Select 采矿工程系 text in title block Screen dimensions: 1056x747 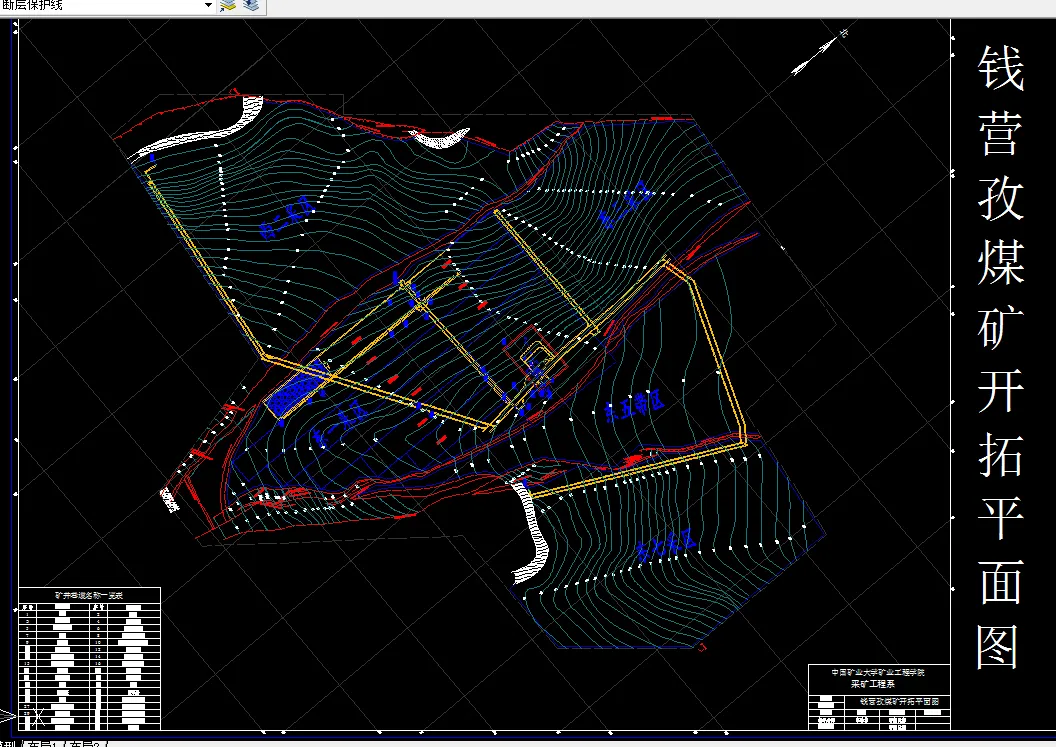[x=873, y=684]
